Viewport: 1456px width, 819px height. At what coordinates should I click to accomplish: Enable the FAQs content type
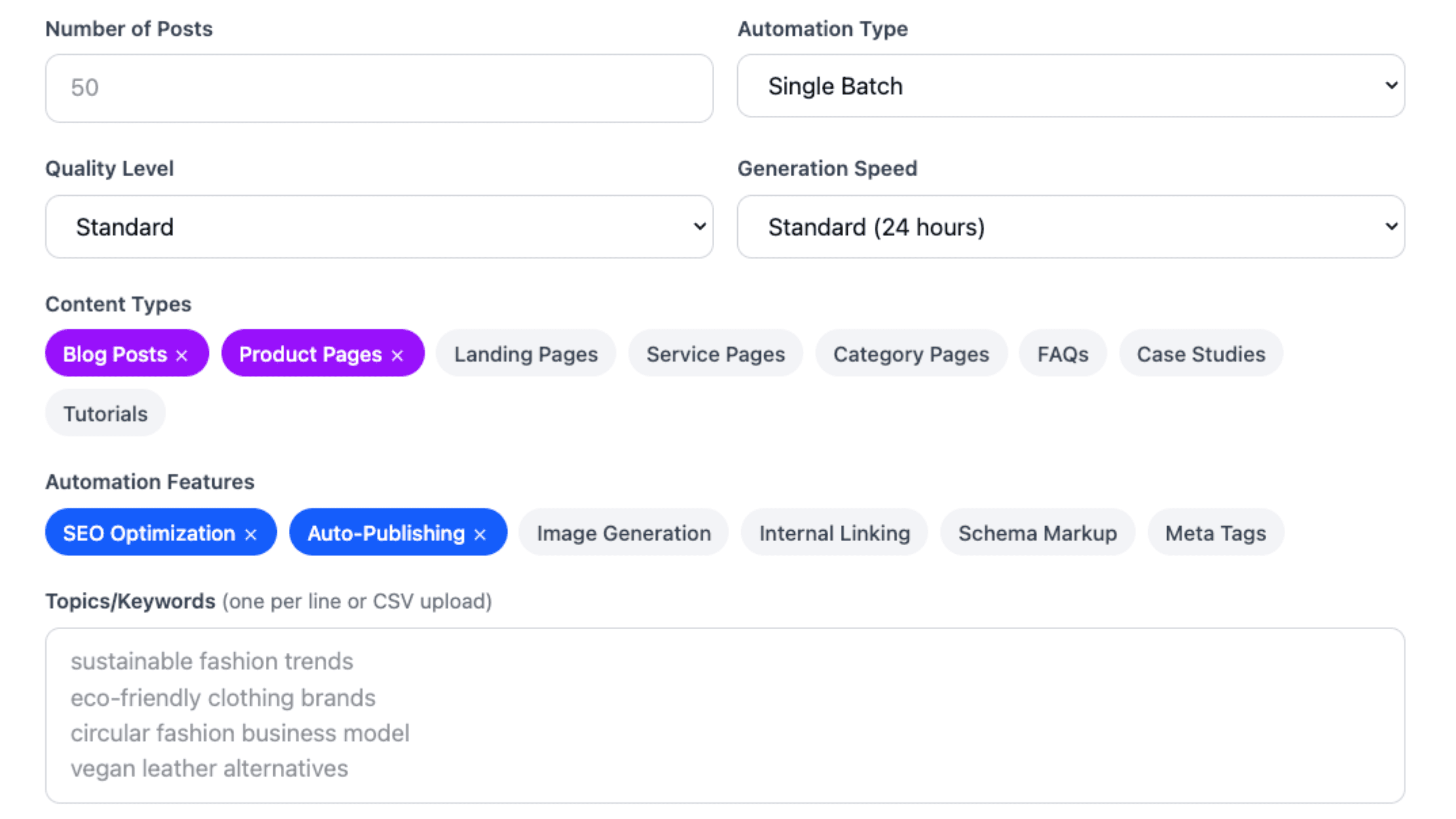tap(1062, 354)
